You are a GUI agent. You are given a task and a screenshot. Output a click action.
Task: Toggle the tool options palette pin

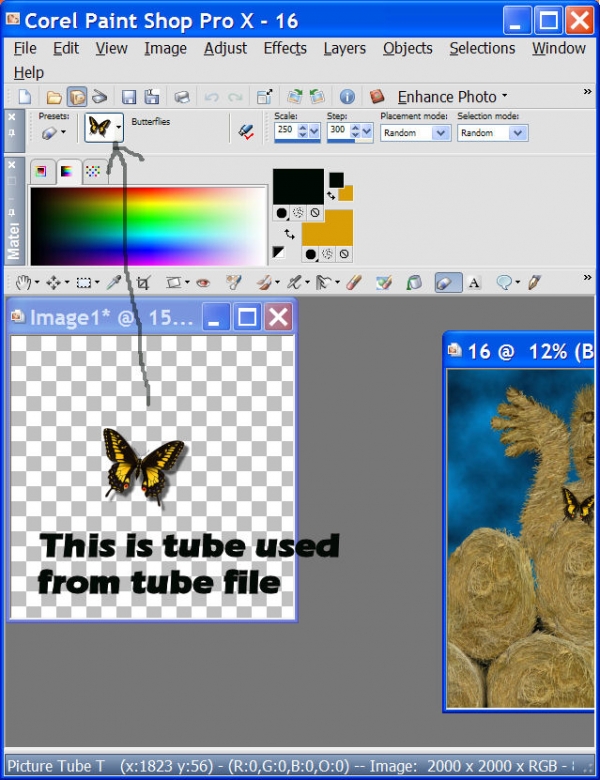click(12, 134)
